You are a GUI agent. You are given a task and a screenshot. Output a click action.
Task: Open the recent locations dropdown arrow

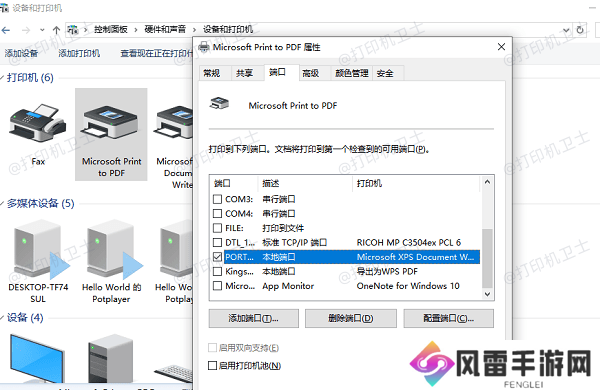tap(42, 30)
